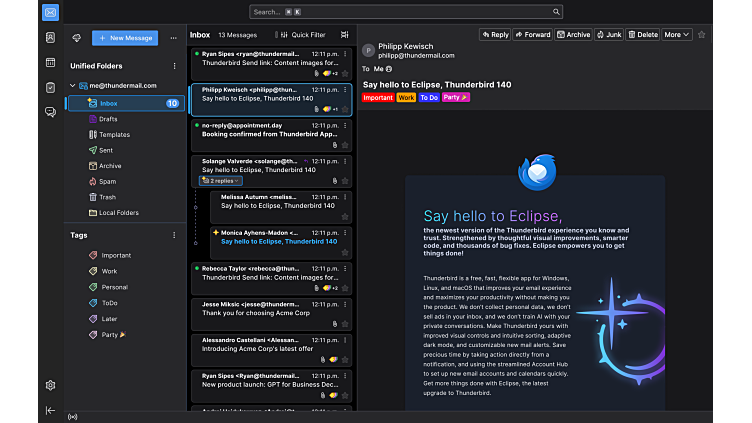Viewport: 752px width, 423px height.
Task: Click the New Message button
Action: click(125, 38)
